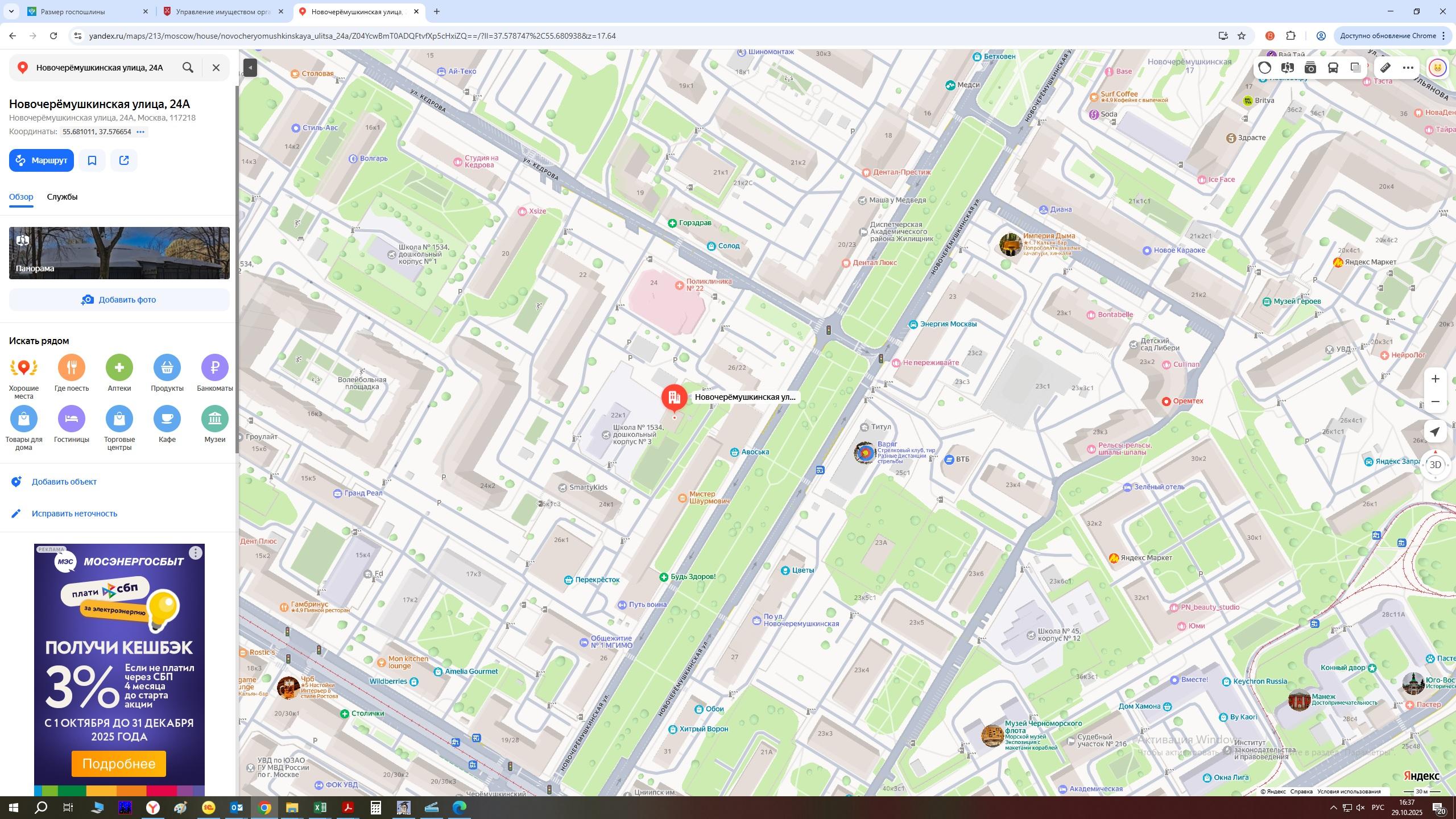Save address with bookmark icon

coord(92,160)
